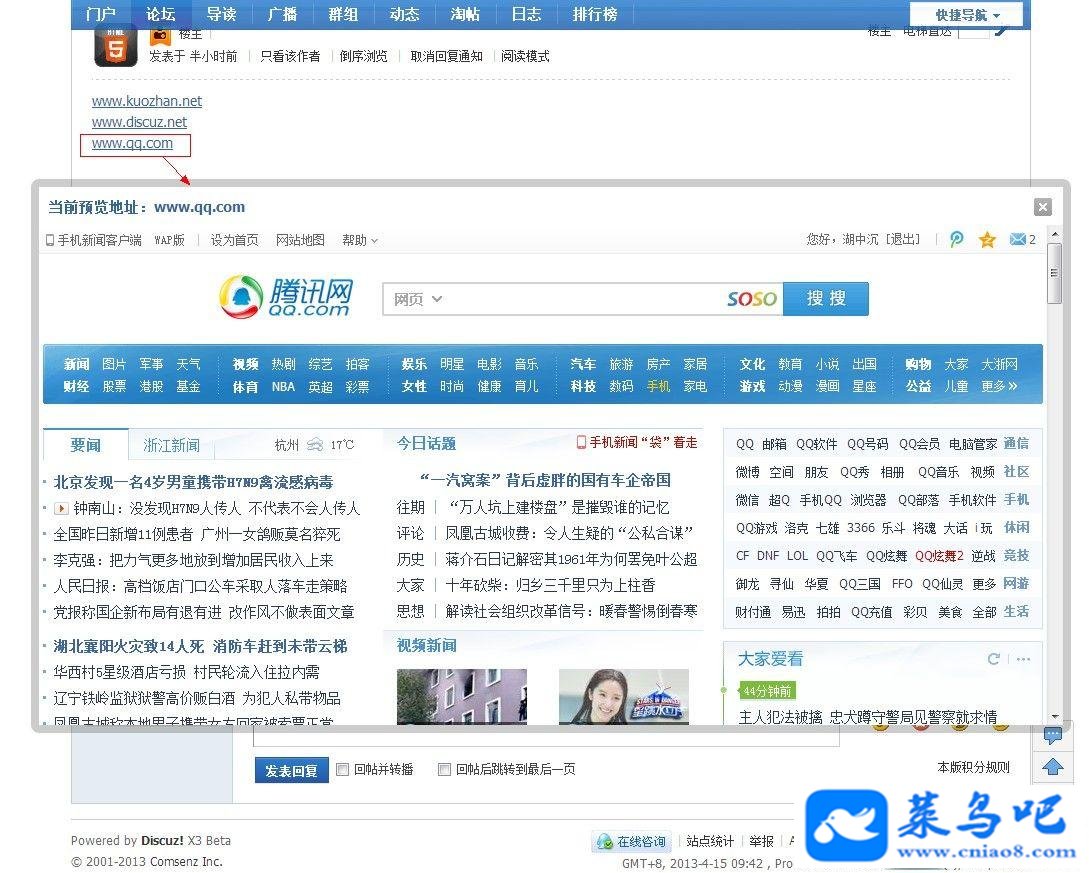Click 只看该作者 link
Screen dimensions: 1089x873
290,56
